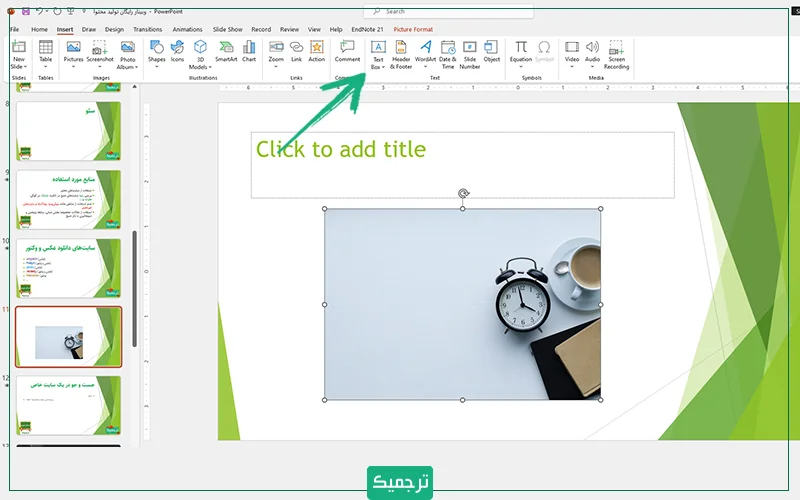Click the rotation handle above the picture
The height and width of the screenshot is (500, 800).
coord(463,193)
